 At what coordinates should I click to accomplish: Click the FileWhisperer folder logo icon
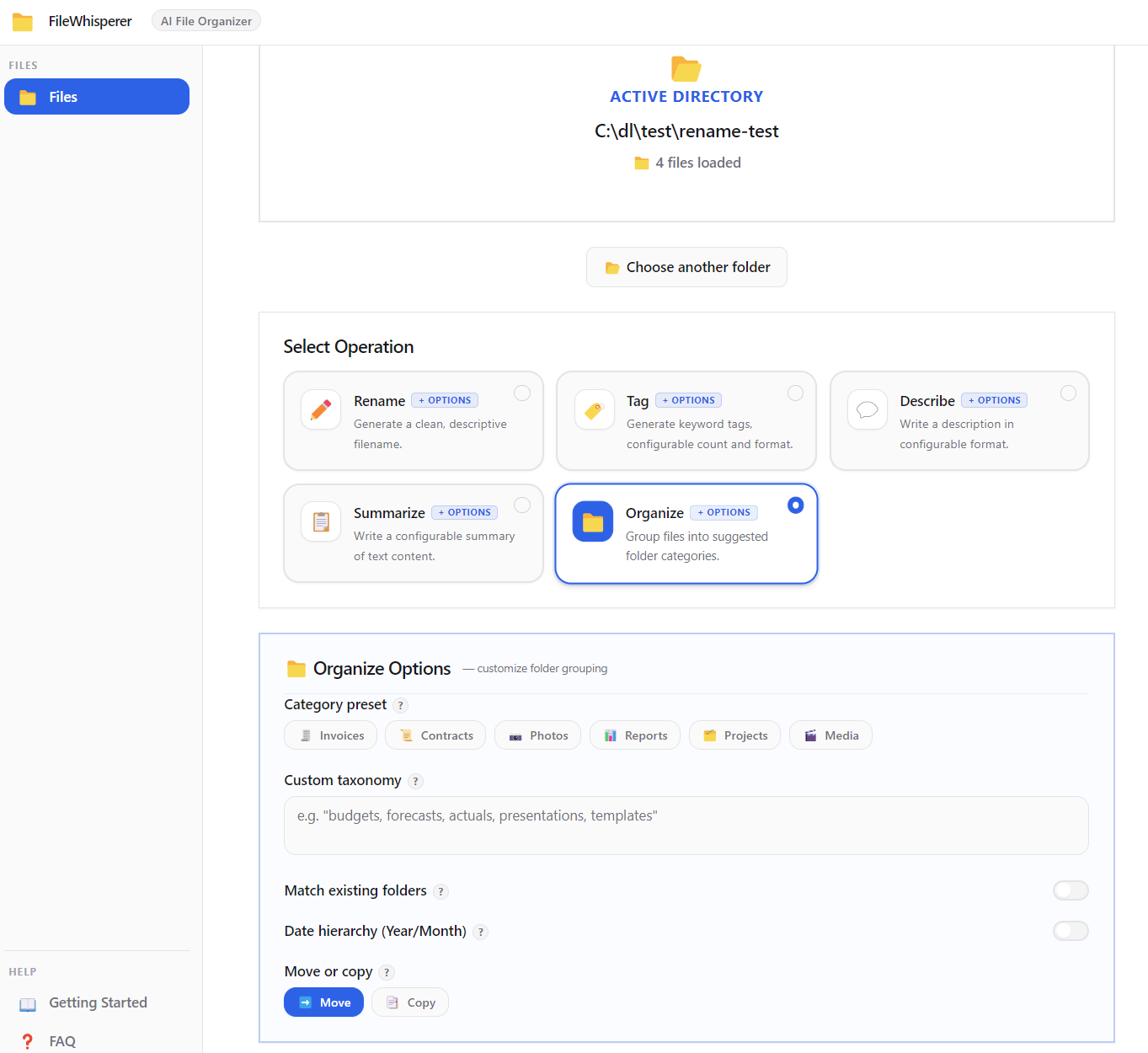[x=23, y=22]
